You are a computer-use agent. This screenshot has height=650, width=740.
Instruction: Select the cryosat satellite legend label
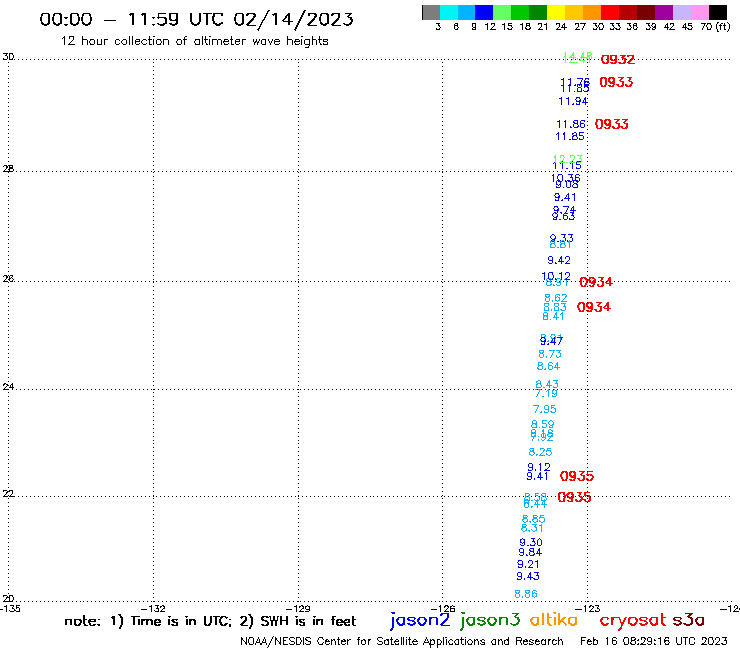[633, 621]
